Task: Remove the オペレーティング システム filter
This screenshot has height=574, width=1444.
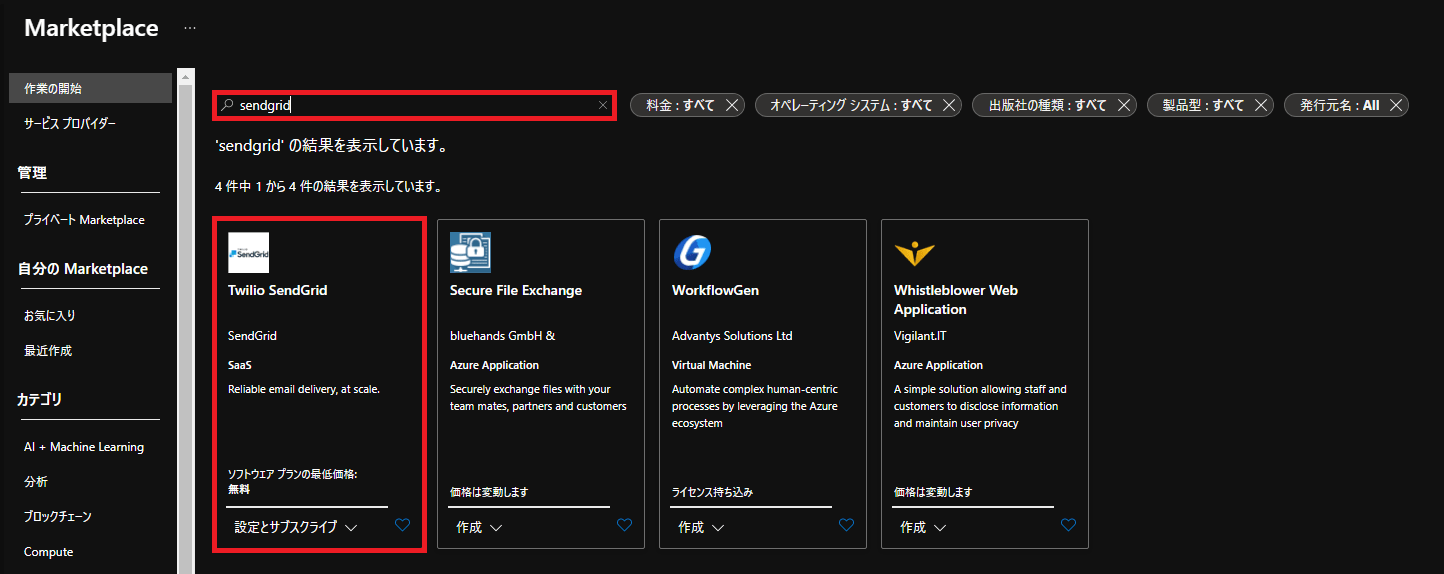Action: [x=949, y=105]
